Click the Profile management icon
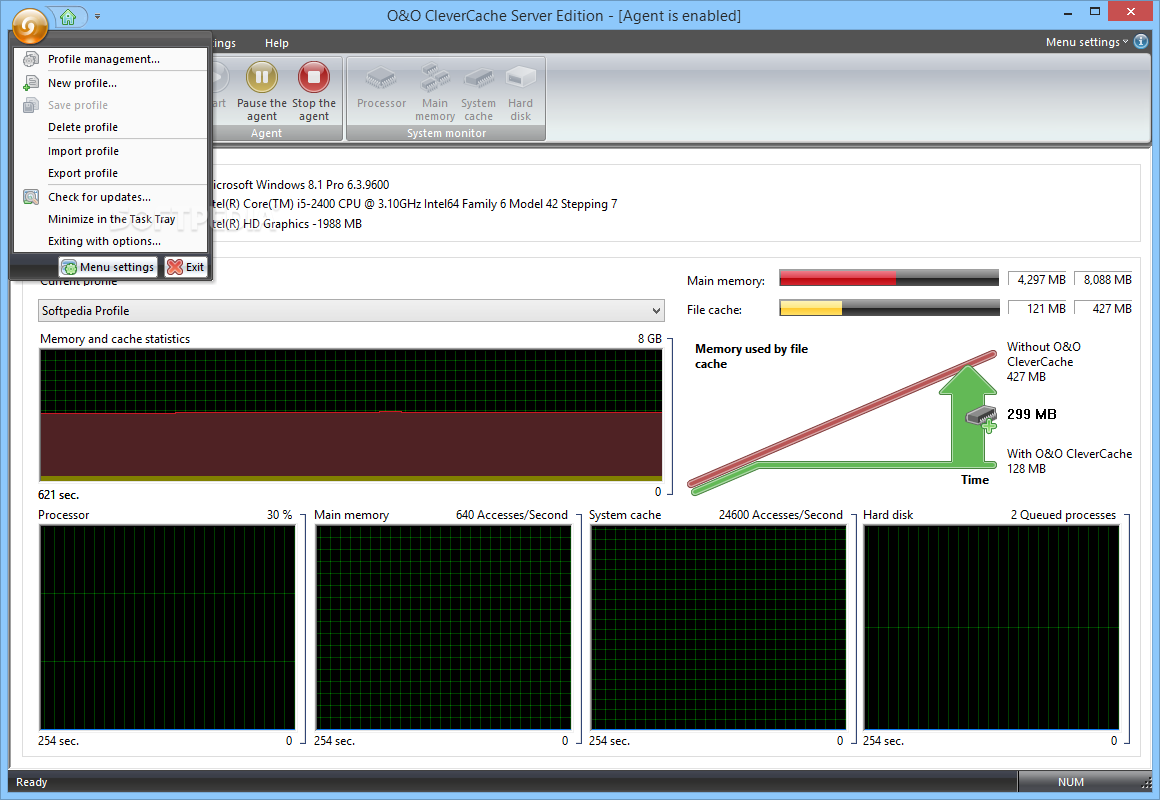The image size is (1160, 800). [30, 59]
